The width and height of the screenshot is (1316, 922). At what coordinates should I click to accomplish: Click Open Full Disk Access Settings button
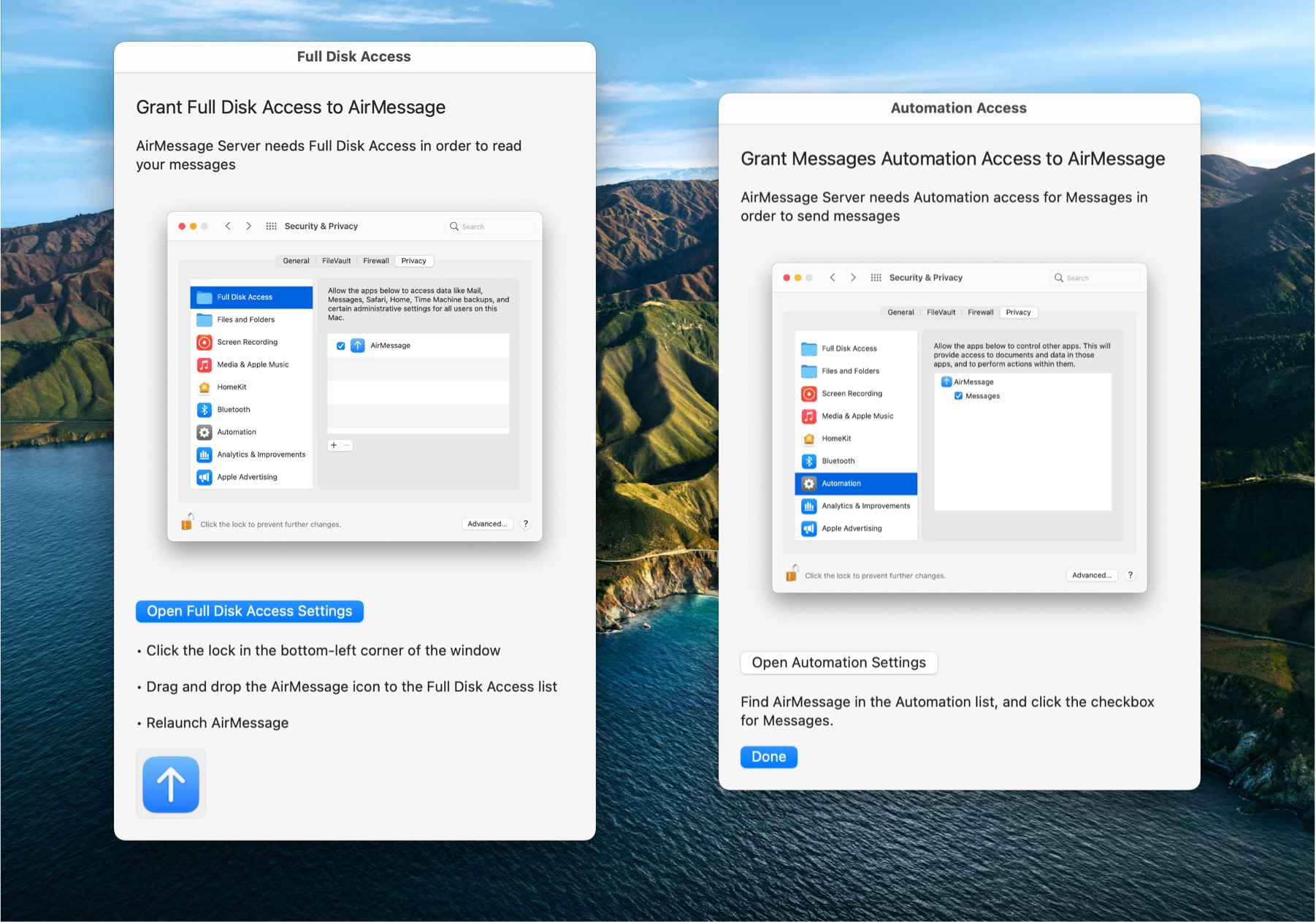250,612
